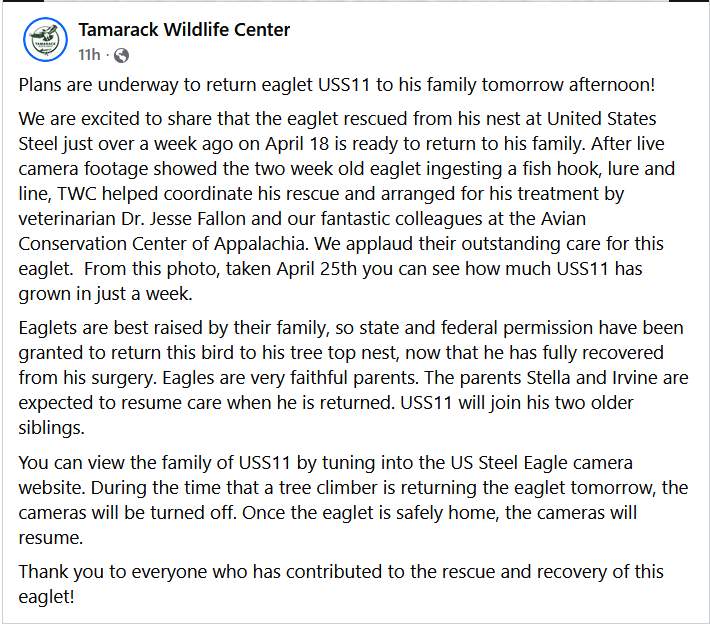Click the sentence beginning 'Plans are underway'
Screen dimensions: 710x632
(x=336, y=85)
